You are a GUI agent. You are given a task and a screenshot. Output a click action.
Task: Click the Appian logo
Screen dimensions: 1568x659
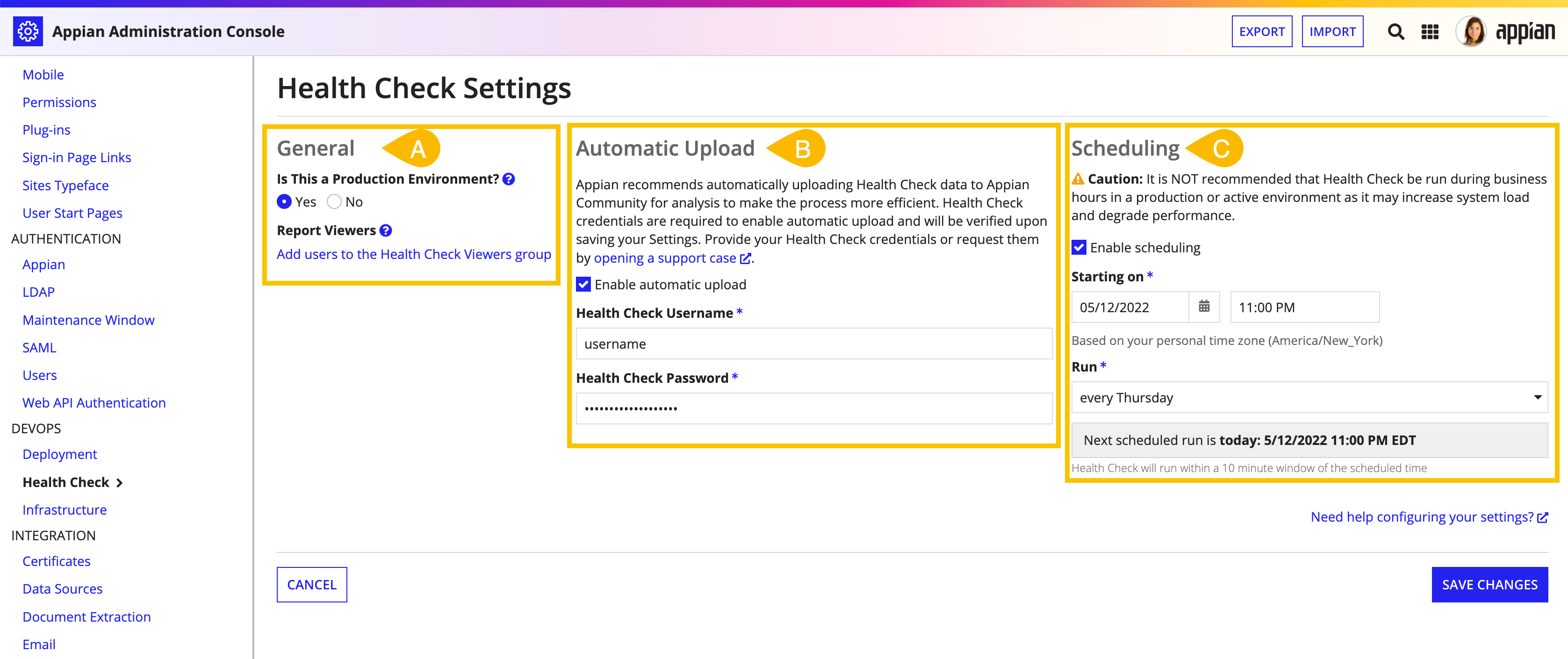(x=1525, y=32)
